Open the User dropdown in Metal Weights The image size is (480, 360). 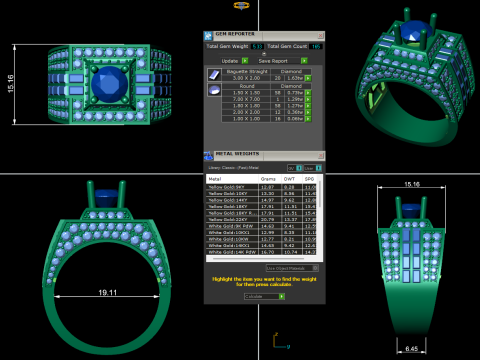[313, 168]
